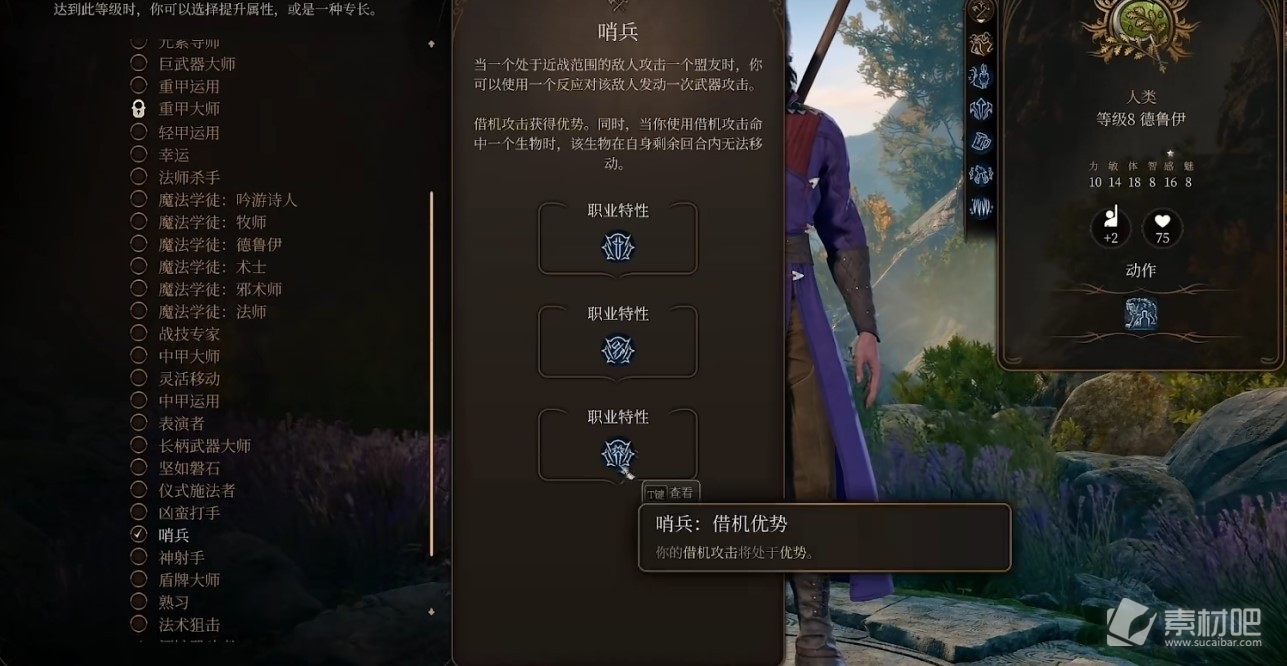Click the action icon under 动作
1287x666 pixels.
[x=1141, y=313]
